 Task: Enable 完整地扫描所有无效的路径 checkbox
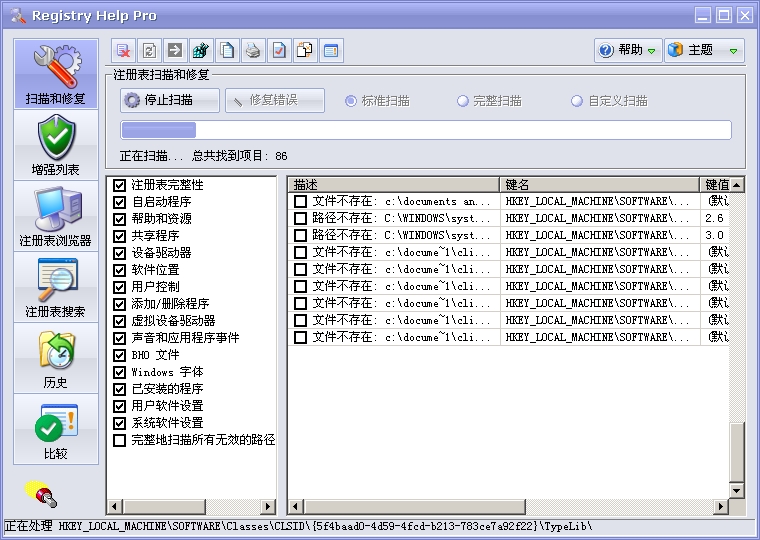[x=119, y=440]
